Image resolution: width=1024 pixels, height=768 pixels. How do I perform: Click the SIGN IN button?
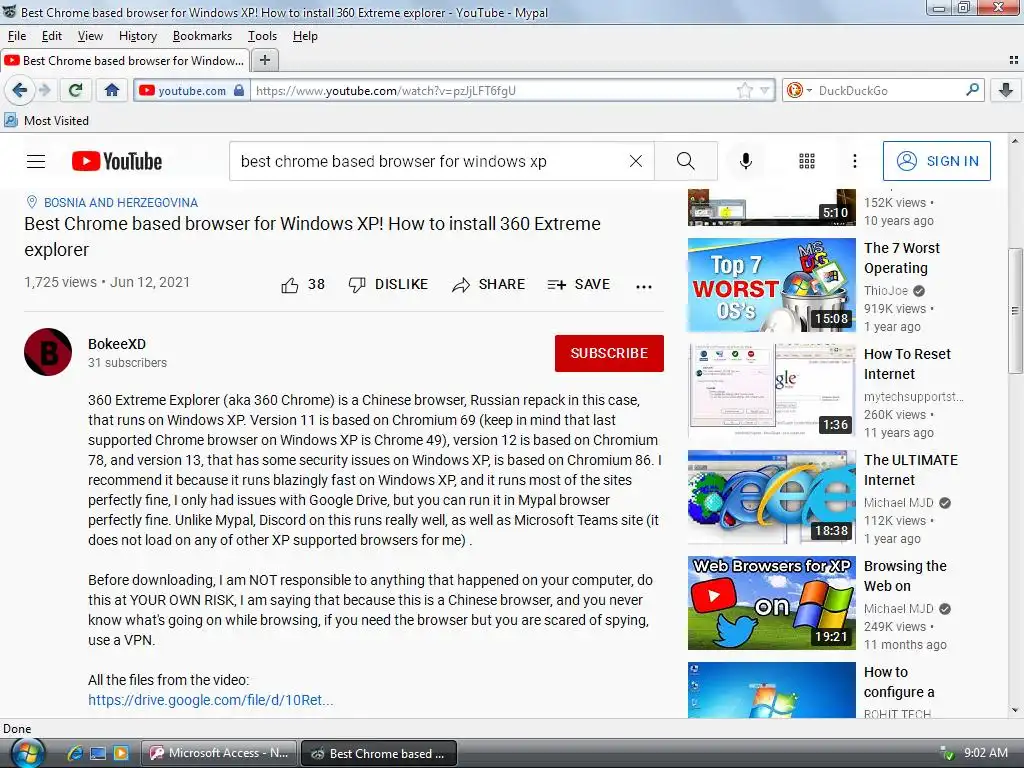936,161
